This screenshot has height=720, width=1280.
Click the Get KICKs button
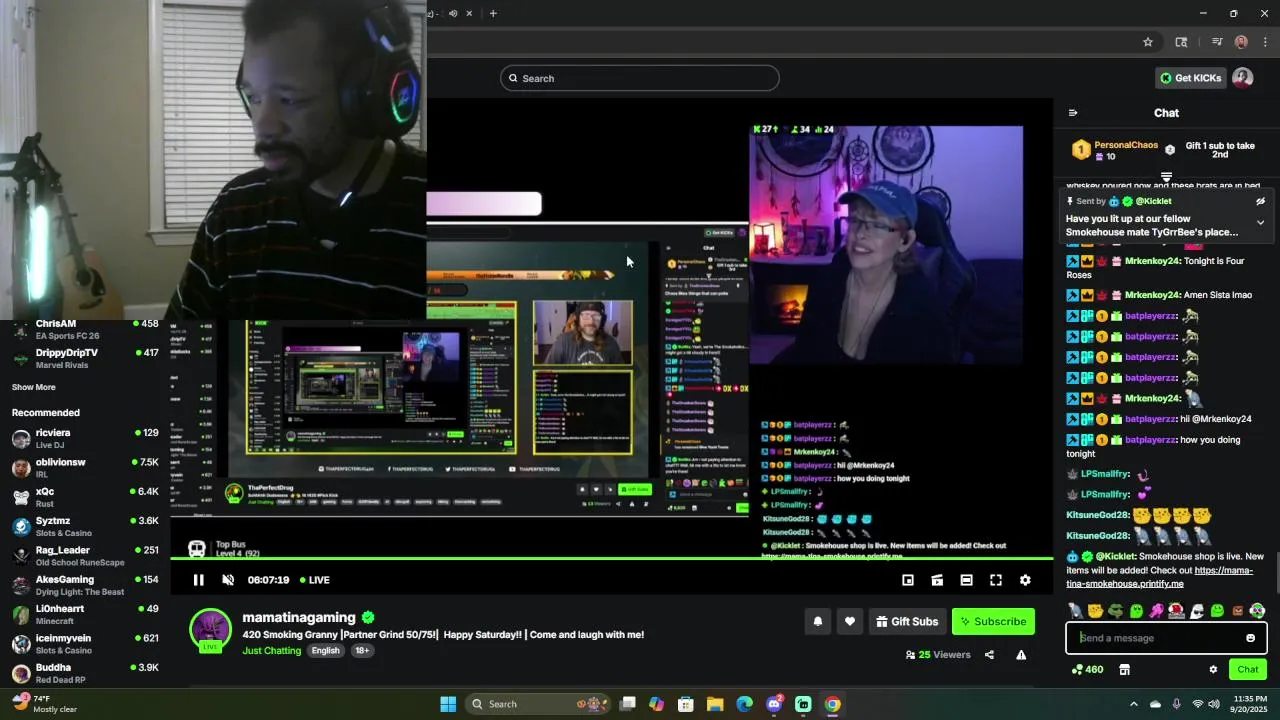1190,78
